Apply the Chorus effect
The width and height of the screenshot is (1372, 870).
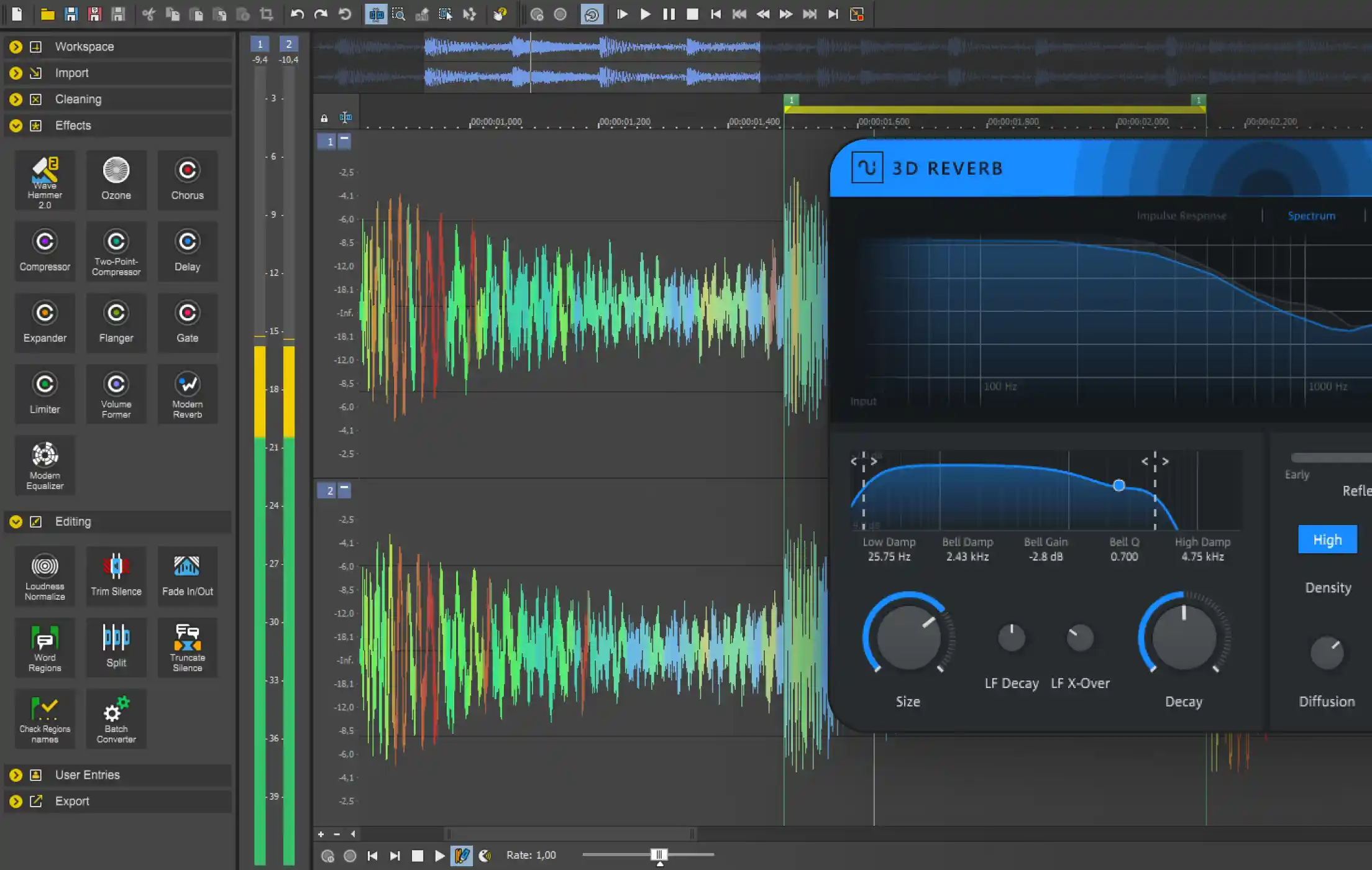click(x=187, y=181)
